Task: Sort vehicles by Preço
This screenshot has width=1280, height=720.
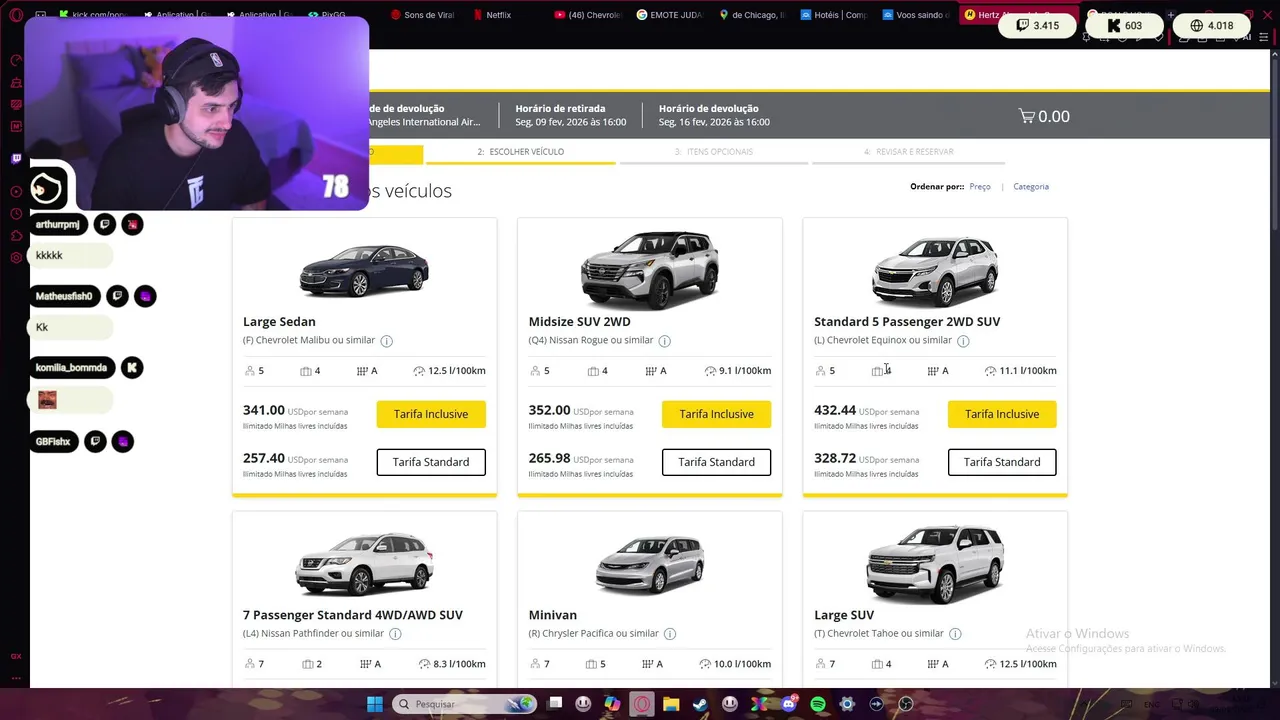Action: tap(980, 187)
